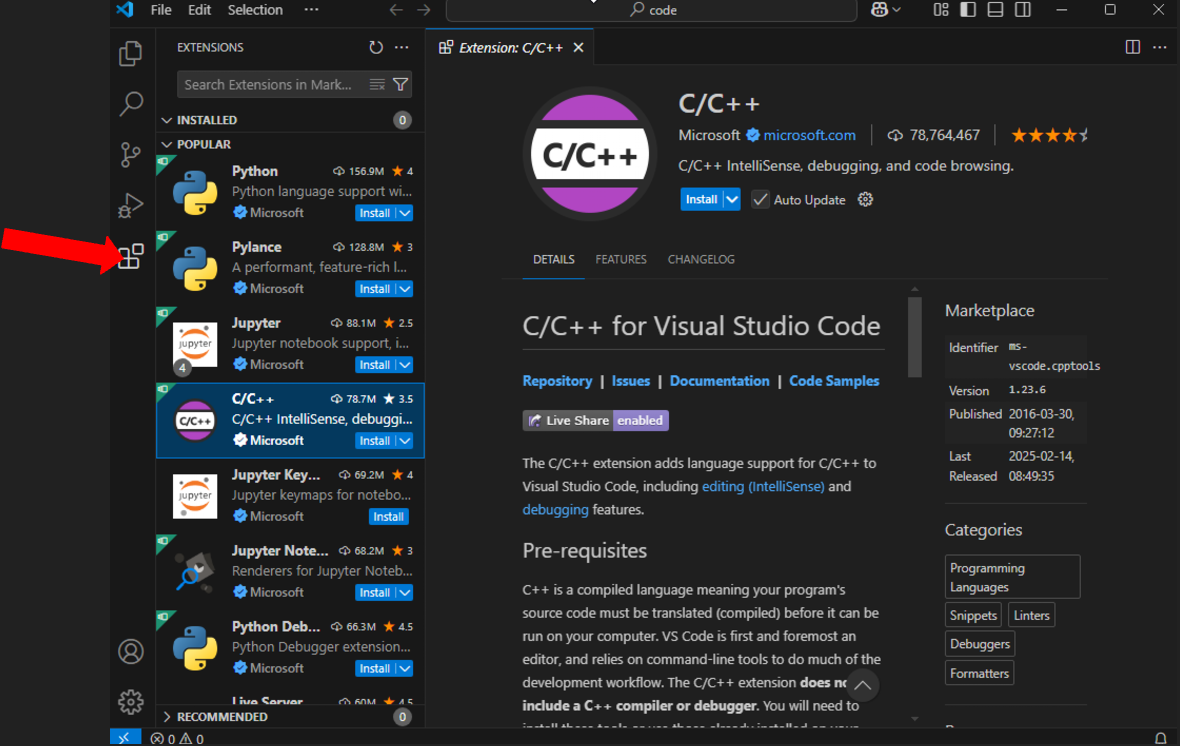
Task: Toggle the Auto Update checkbox
Action: [760, 199]
